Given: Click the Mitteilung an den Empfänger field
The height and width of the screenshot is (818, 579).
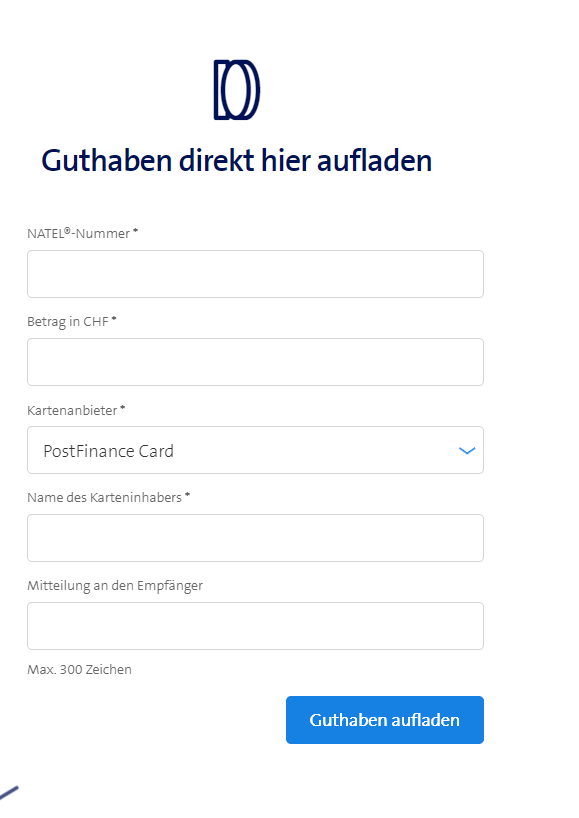Looking at the screenshot, I should point(255,625).
